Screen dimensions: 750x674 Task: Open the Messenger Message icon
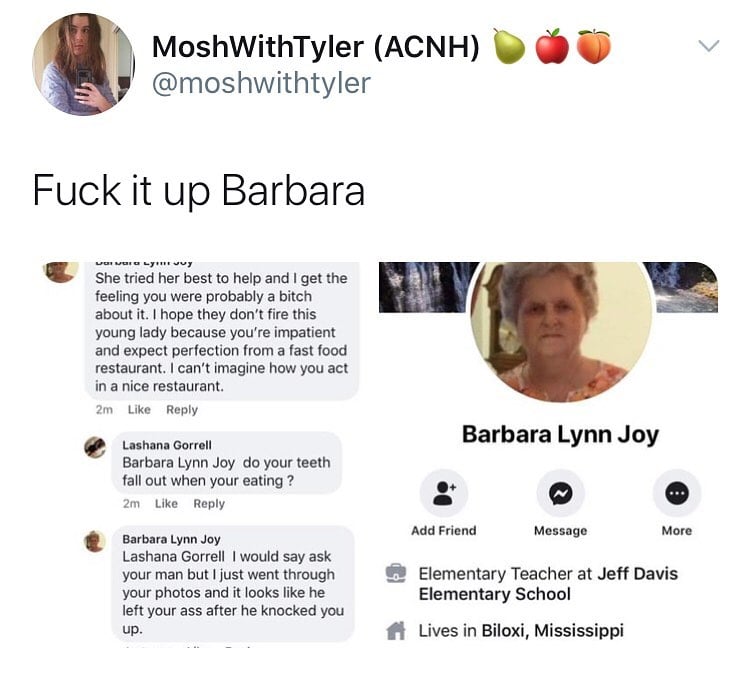pyautogui.click(x=561, y=493)
